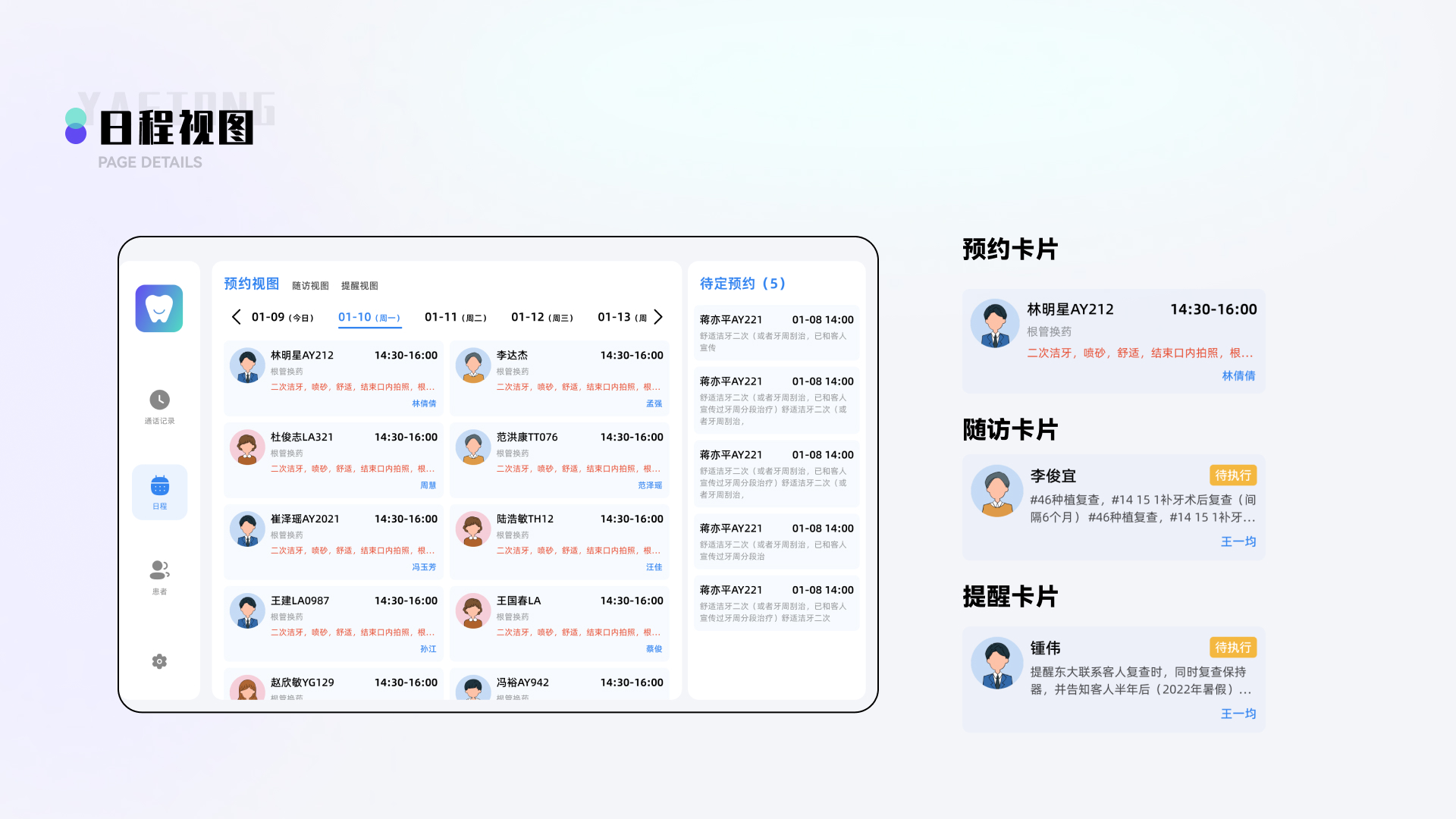Click the 01-12 周三 date tab
This screenshot has height=819, width=1456.
click(541, 317)
